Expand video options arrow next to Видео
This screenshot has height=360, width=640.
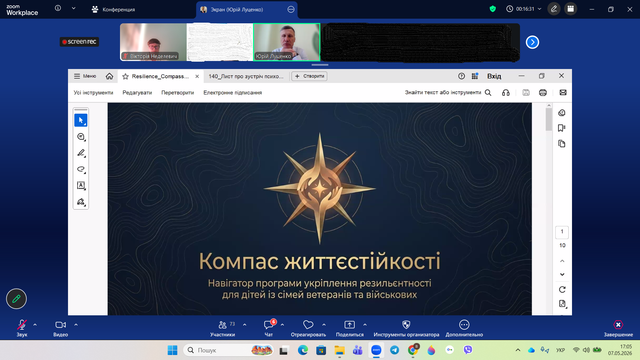[x=76, y=325]
